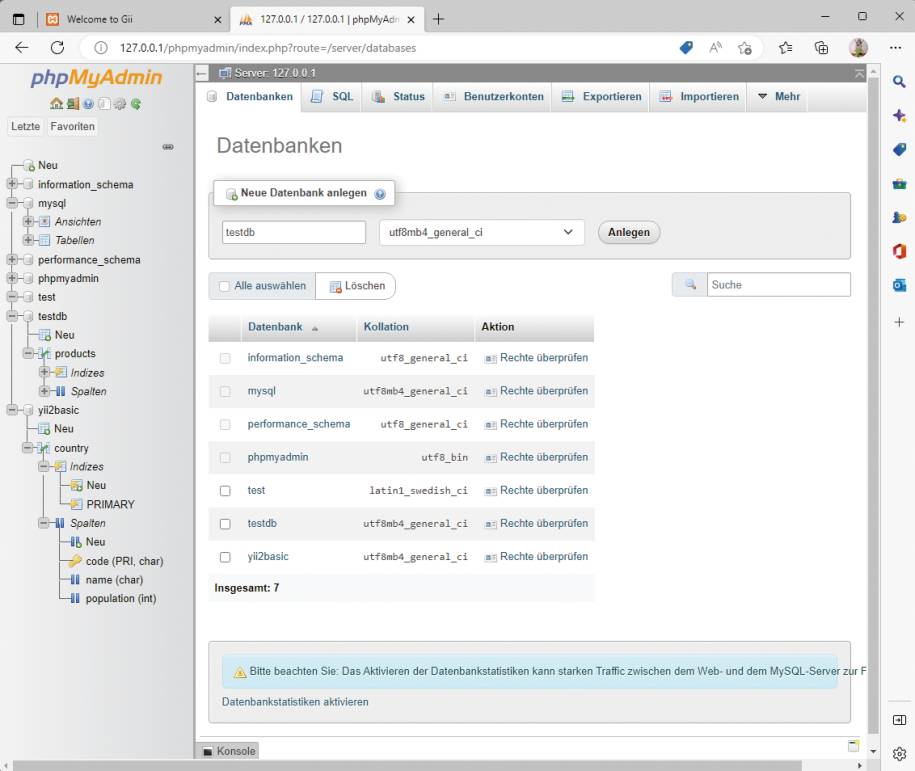Open the Konsole bar
Image resolution: width=915 pixels, height=771 pixels.
point(229,751)
